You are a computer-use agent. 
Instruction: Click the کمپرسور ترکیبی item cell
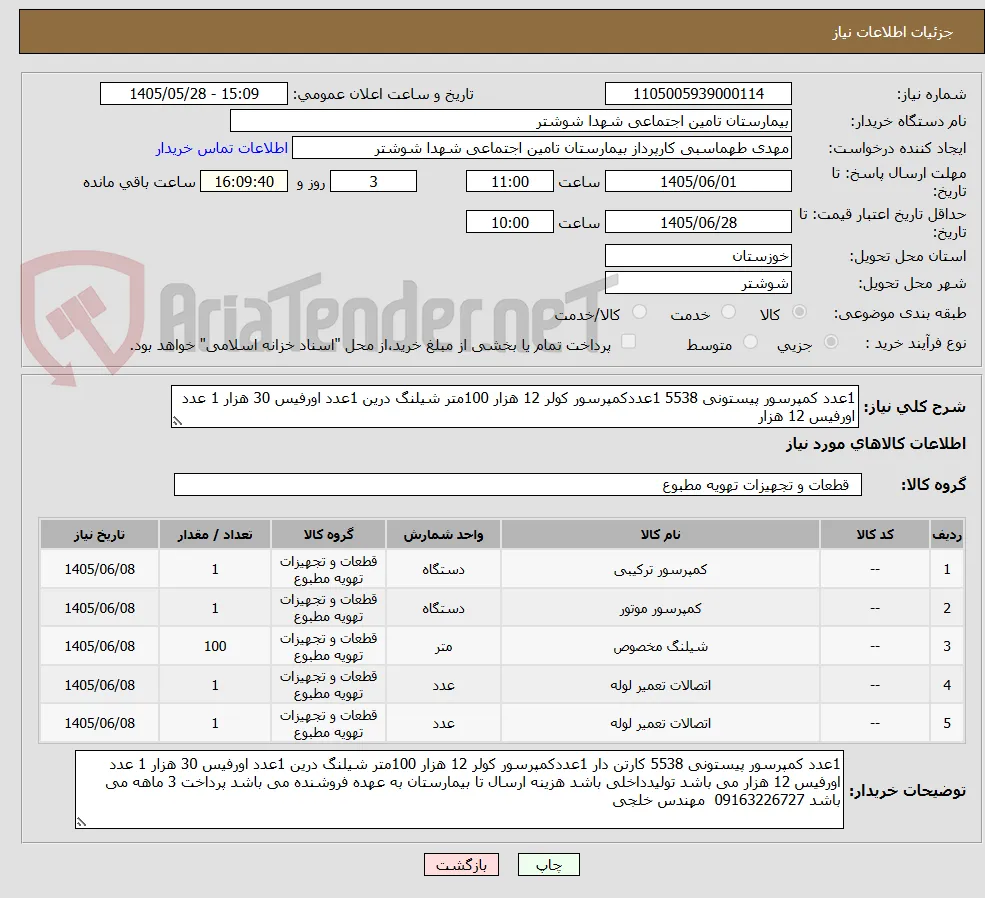pyautogui.click(x=660, y=570)
